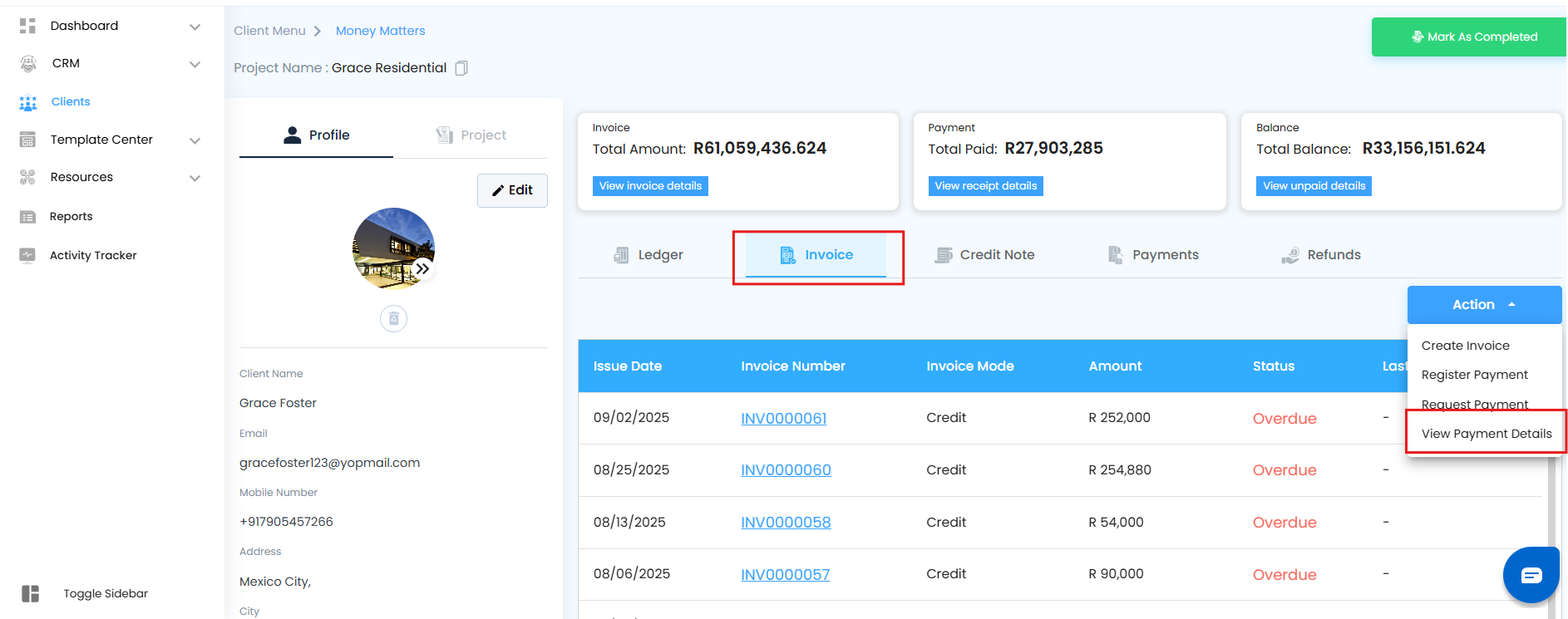This screenshot has height=619, width=1568.
Task: Choose Request Payment from Action menu
Action: coord(1474,405)
